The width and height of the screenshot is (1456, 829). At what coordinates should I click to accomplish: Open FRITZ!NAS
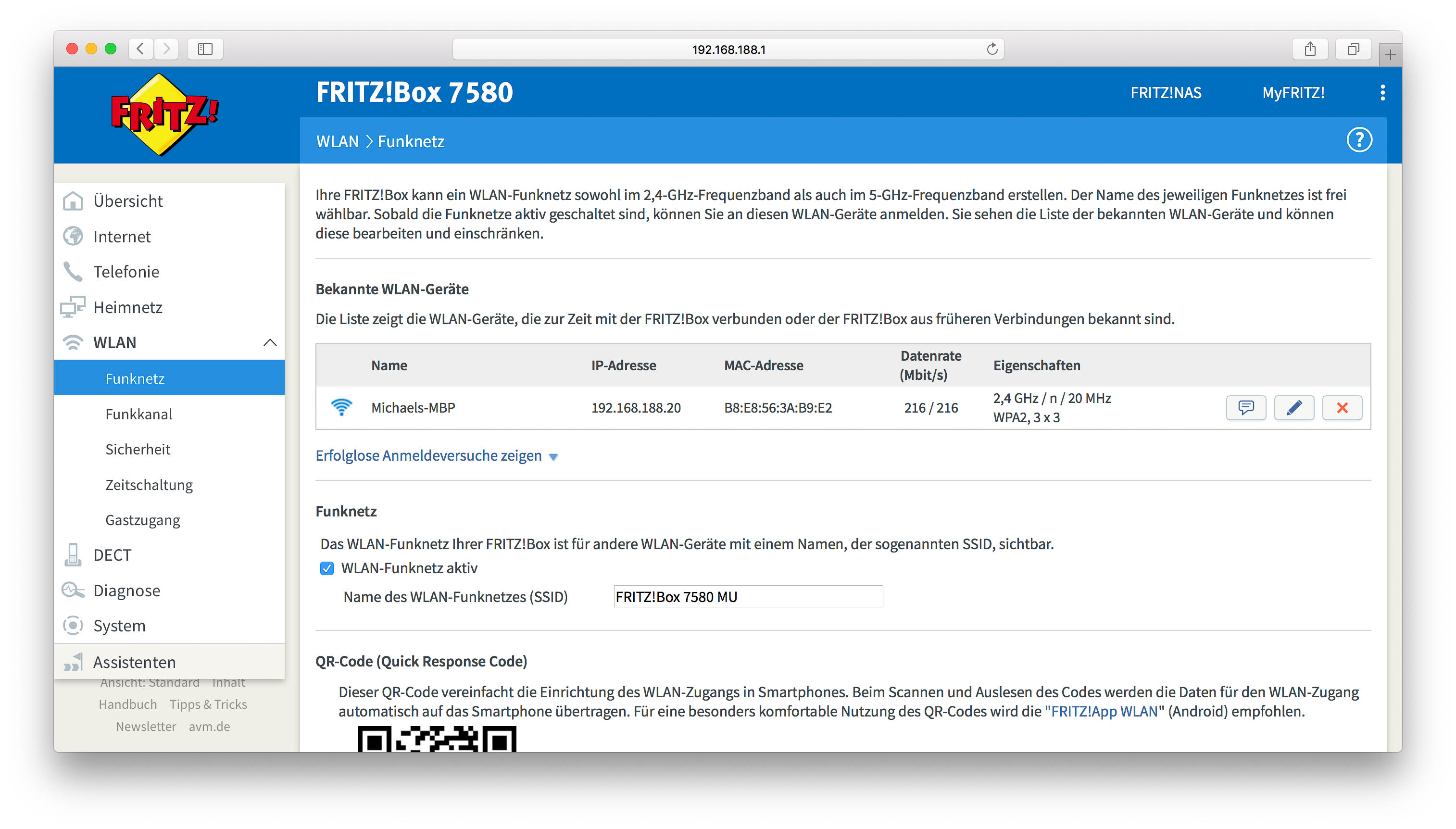tap(1165, 93)
